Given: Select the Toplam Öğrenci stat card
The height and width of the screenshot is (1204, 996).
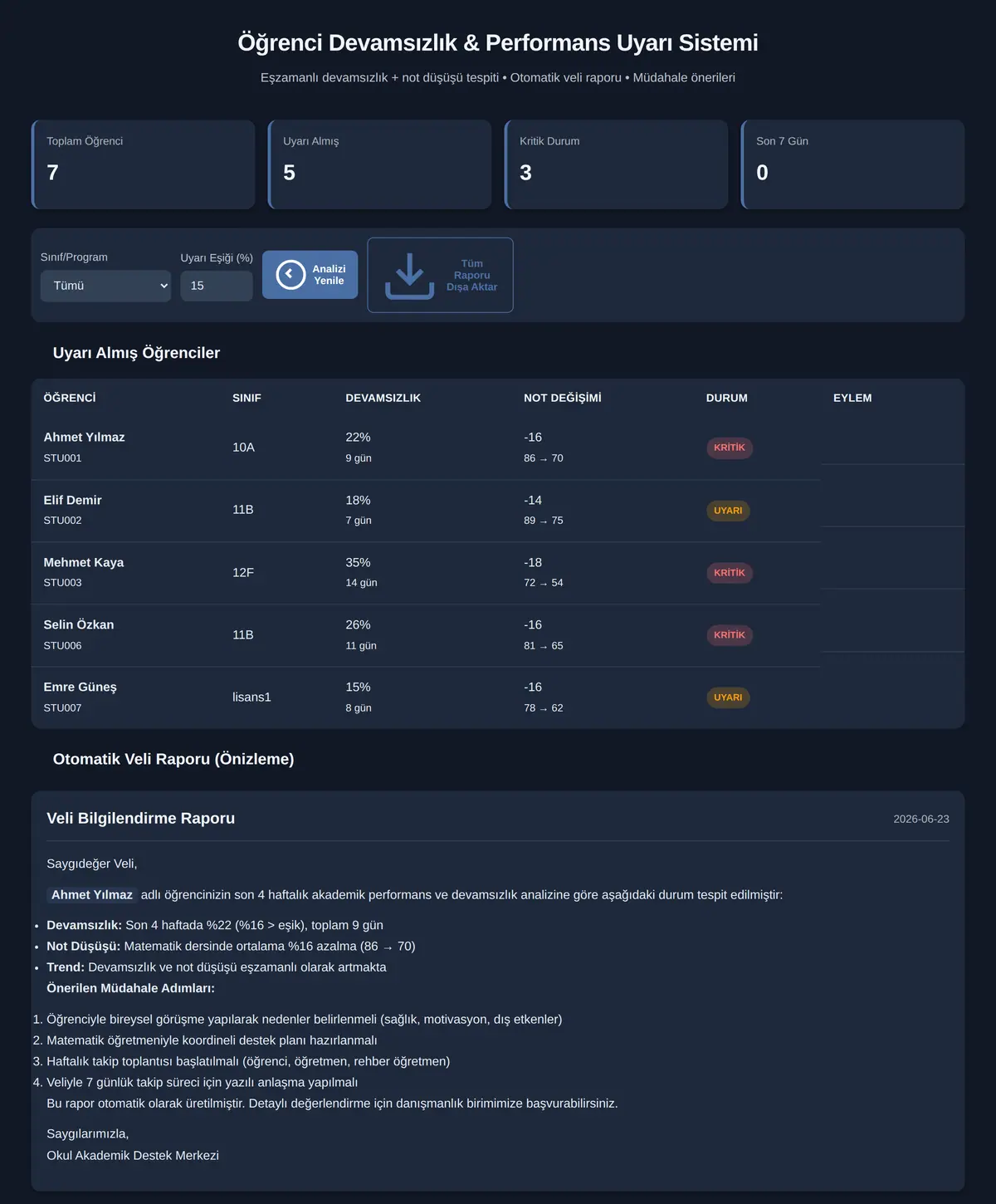Looking at the screenshot, I should [143, 164].
